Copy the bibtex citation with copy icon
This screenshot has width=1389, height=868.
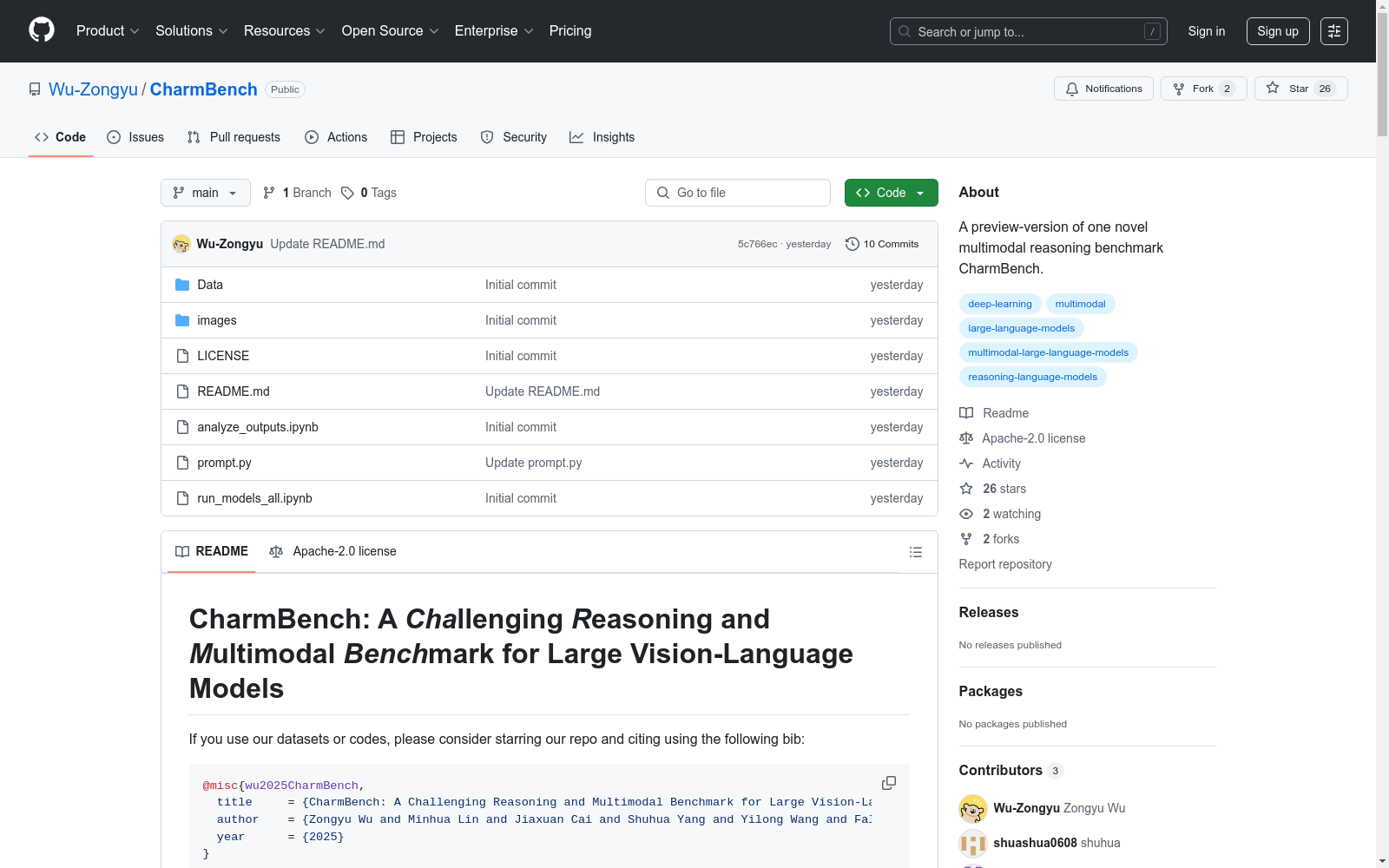[889, 783]
